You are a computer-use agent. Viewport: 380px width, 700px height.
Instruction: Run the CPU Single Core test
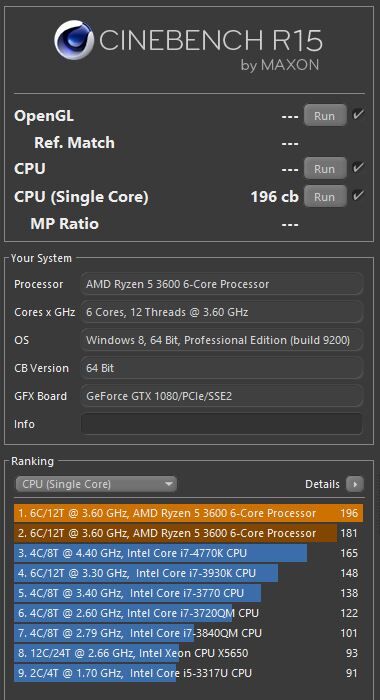click(325, 196)
